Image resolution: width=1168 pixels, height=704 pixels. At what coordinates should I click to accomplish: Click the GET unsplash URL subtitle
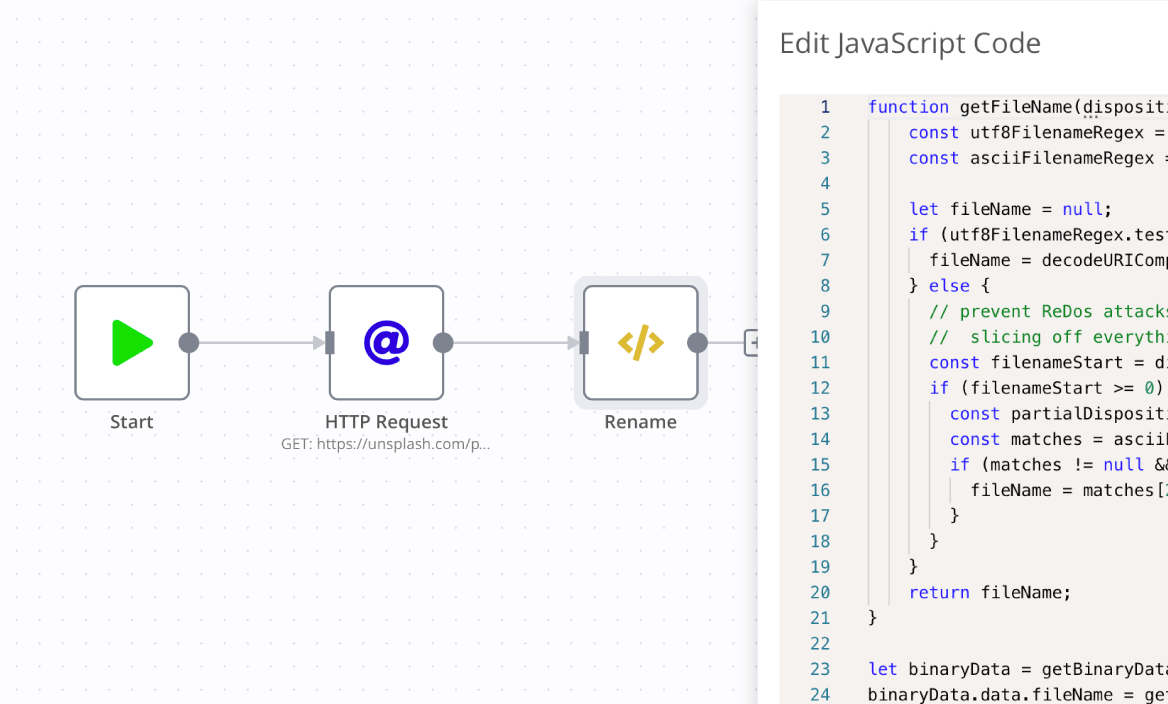click(x=386, y=444)
